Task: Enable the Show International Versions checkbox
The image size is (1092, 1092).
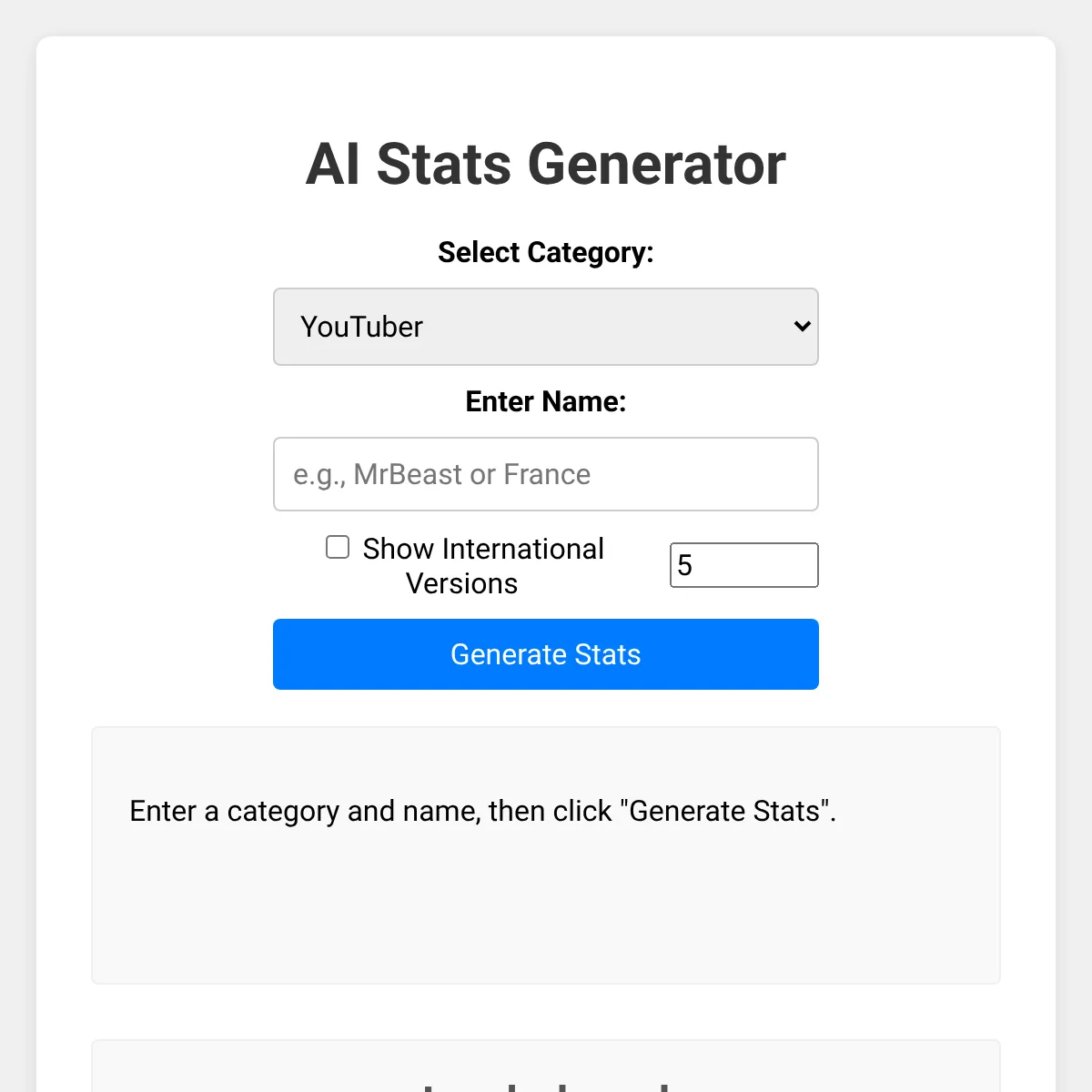Action: 338,547
